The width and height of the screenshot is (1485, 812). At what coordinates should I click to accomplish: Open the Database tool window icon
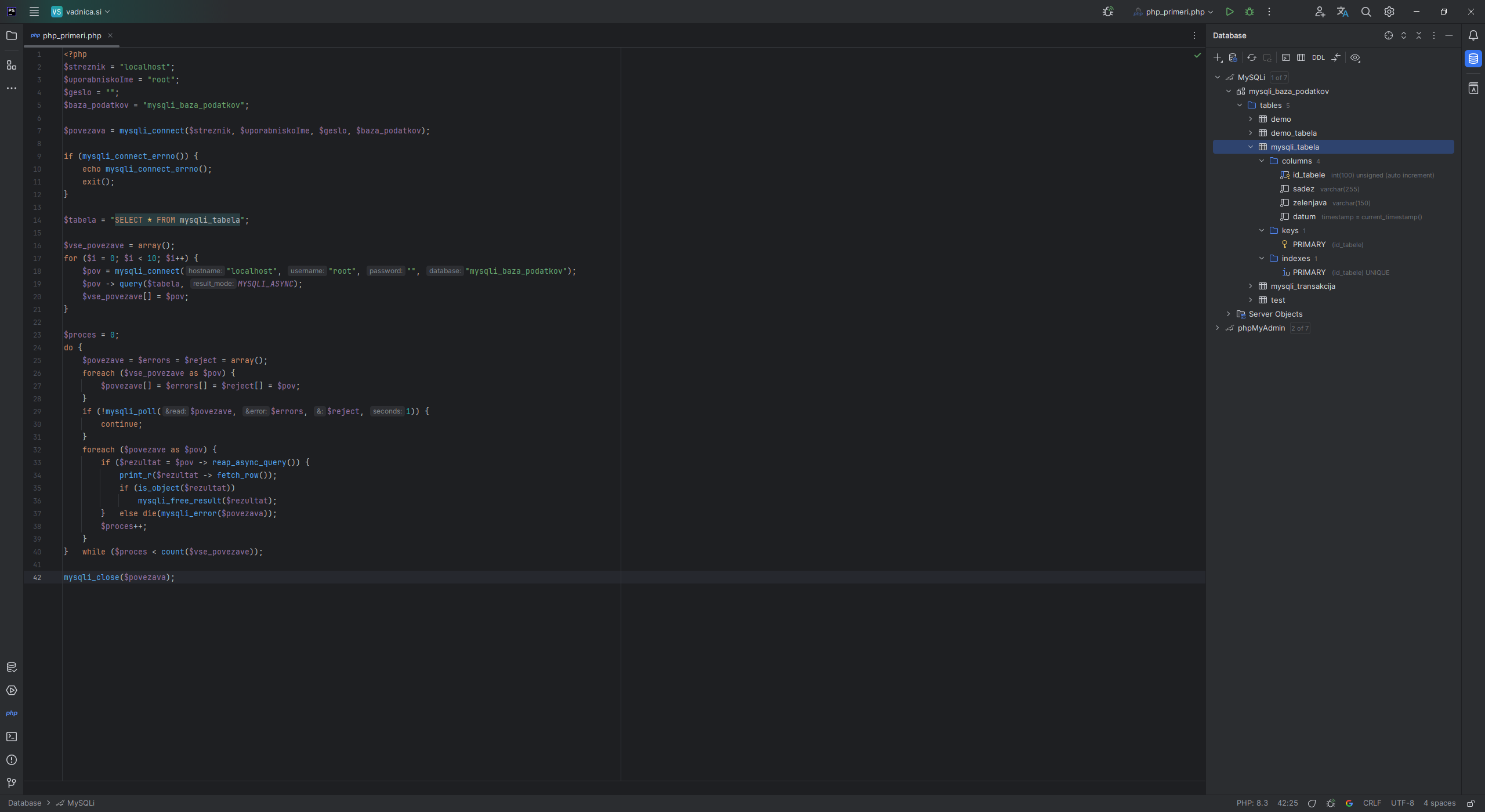point(1473,59)
